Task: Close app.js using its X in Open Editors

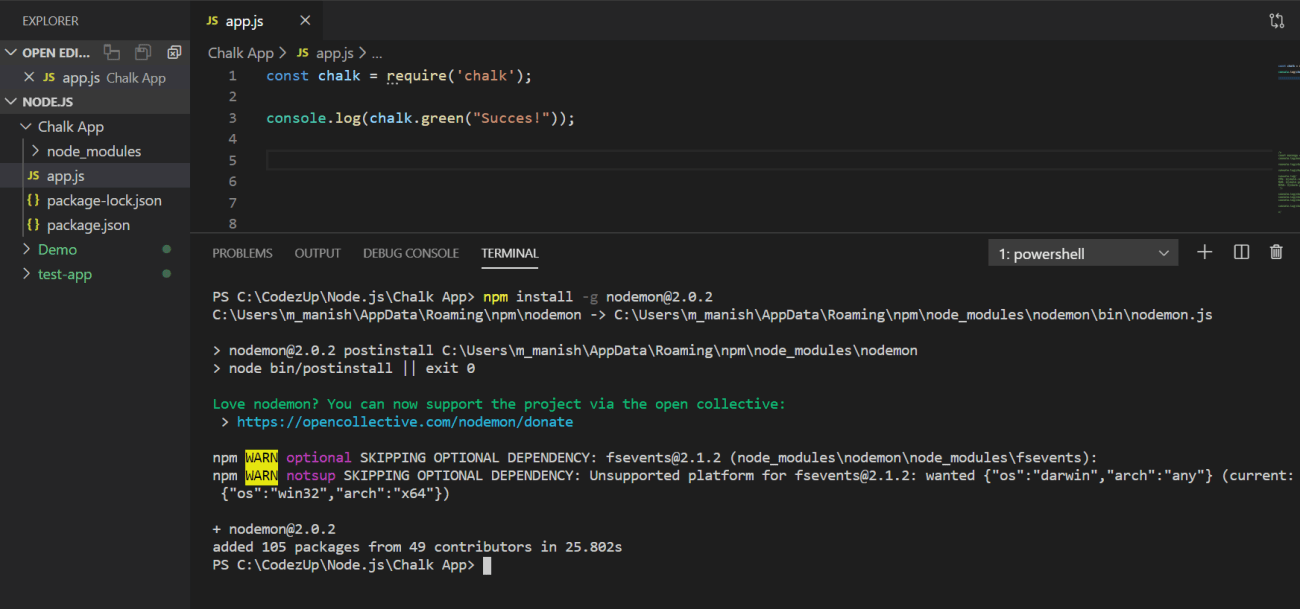Action: click(x=29, y=77)
